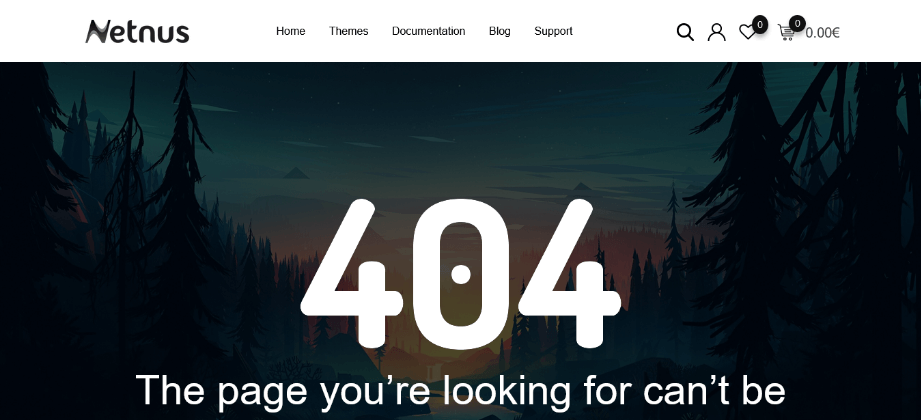Open the shopping cart icon

tap(786, 32)
